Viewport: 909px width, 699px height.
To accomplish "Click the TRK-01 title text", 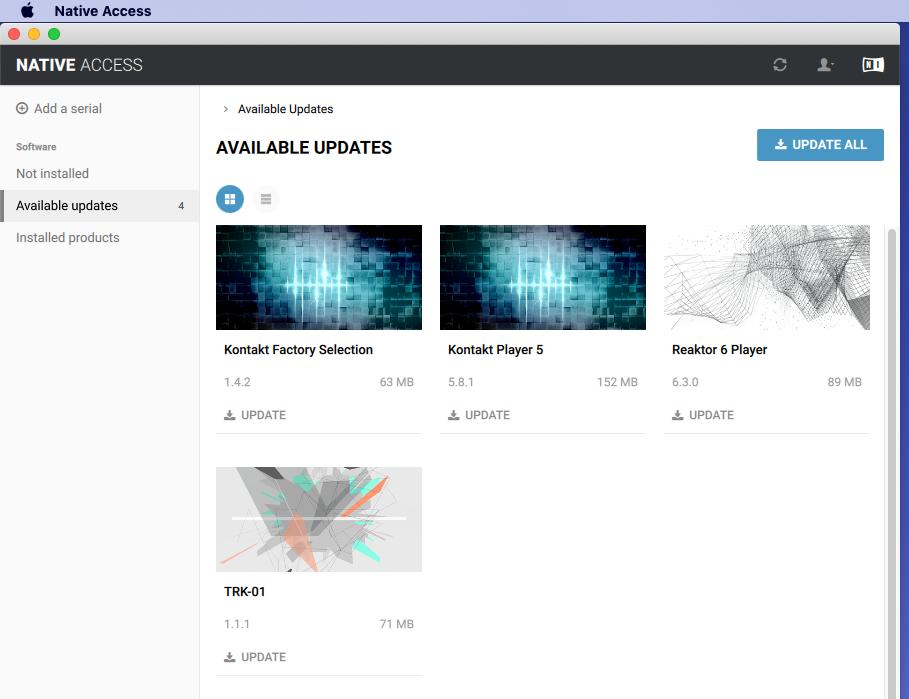I will (245, 592).
